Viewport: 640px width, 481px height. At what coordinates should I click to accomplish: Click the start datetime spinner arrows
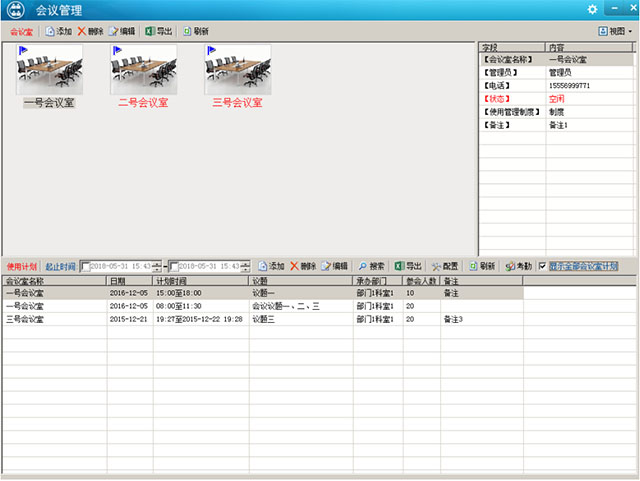coord(156,266)
